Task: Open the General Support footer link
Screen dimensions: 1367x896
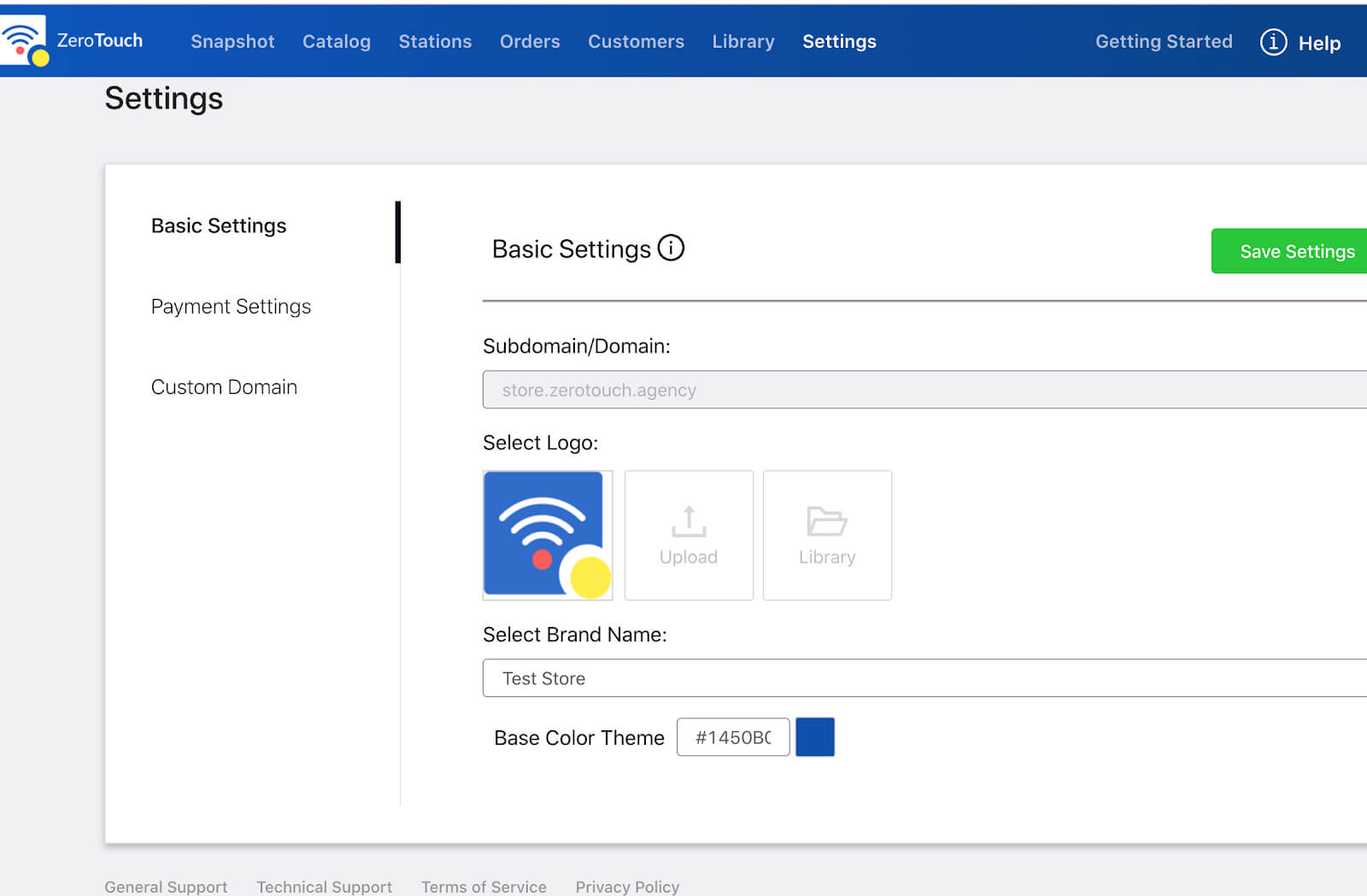Action: tap(166, 887)
